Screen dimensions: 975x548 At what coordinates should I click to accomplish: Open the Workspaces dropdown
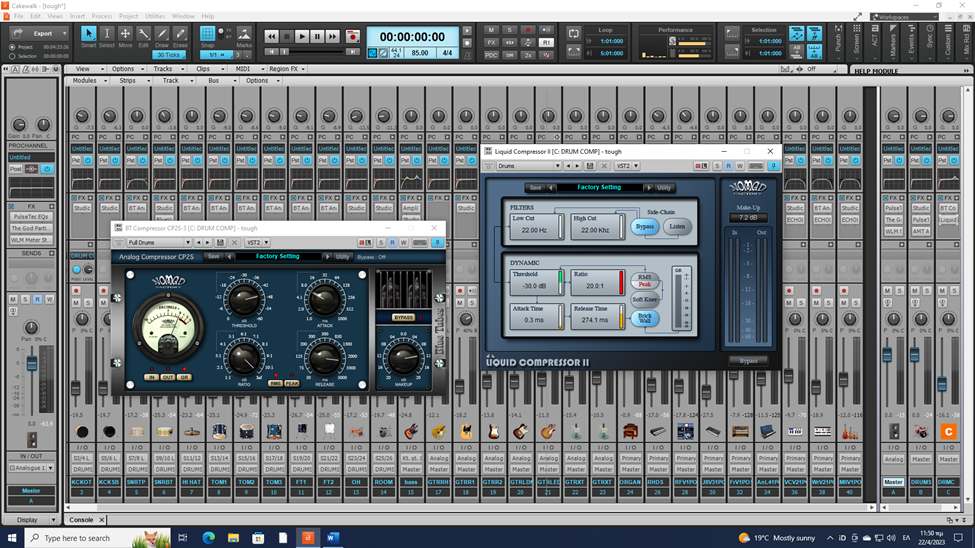pos(905,17)
